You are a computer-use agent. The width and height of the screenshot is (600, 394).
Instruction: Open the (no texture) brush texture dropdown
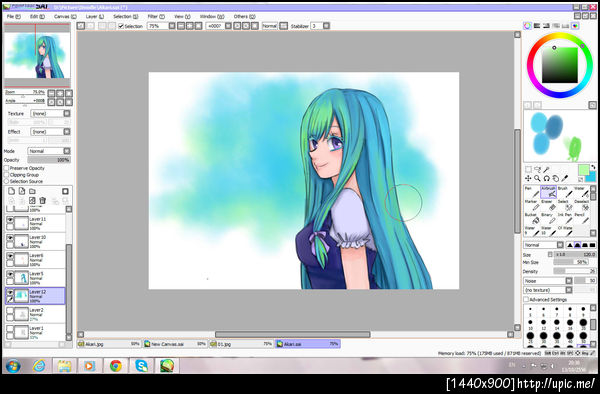[x=548, y=290]
